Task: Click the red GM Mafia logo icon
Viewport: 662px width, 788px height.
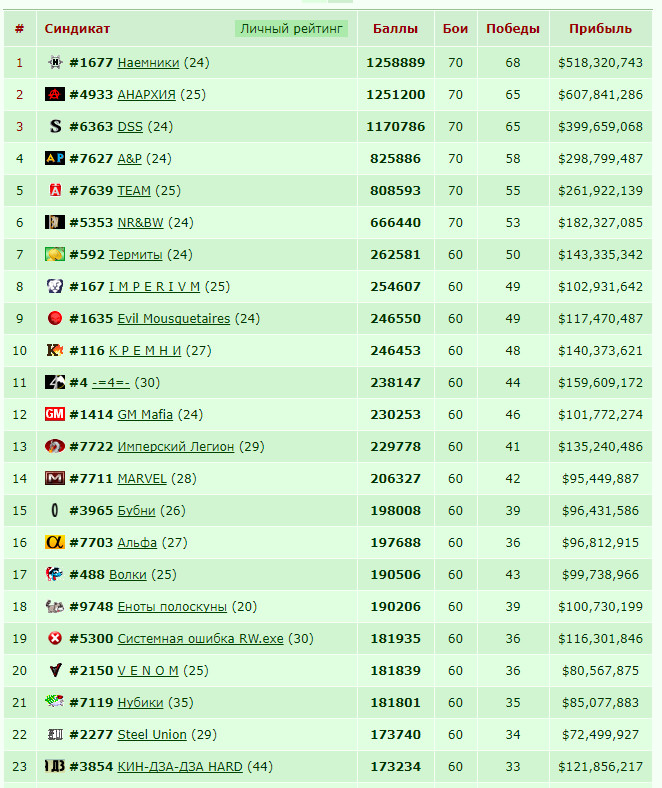Action: [55, 414]
